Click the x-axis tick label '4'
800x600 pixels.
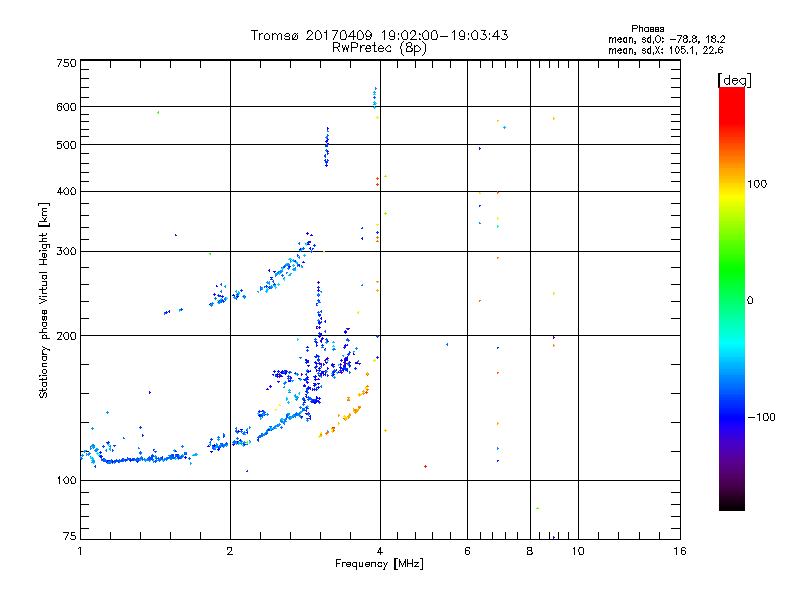point(380,551)
